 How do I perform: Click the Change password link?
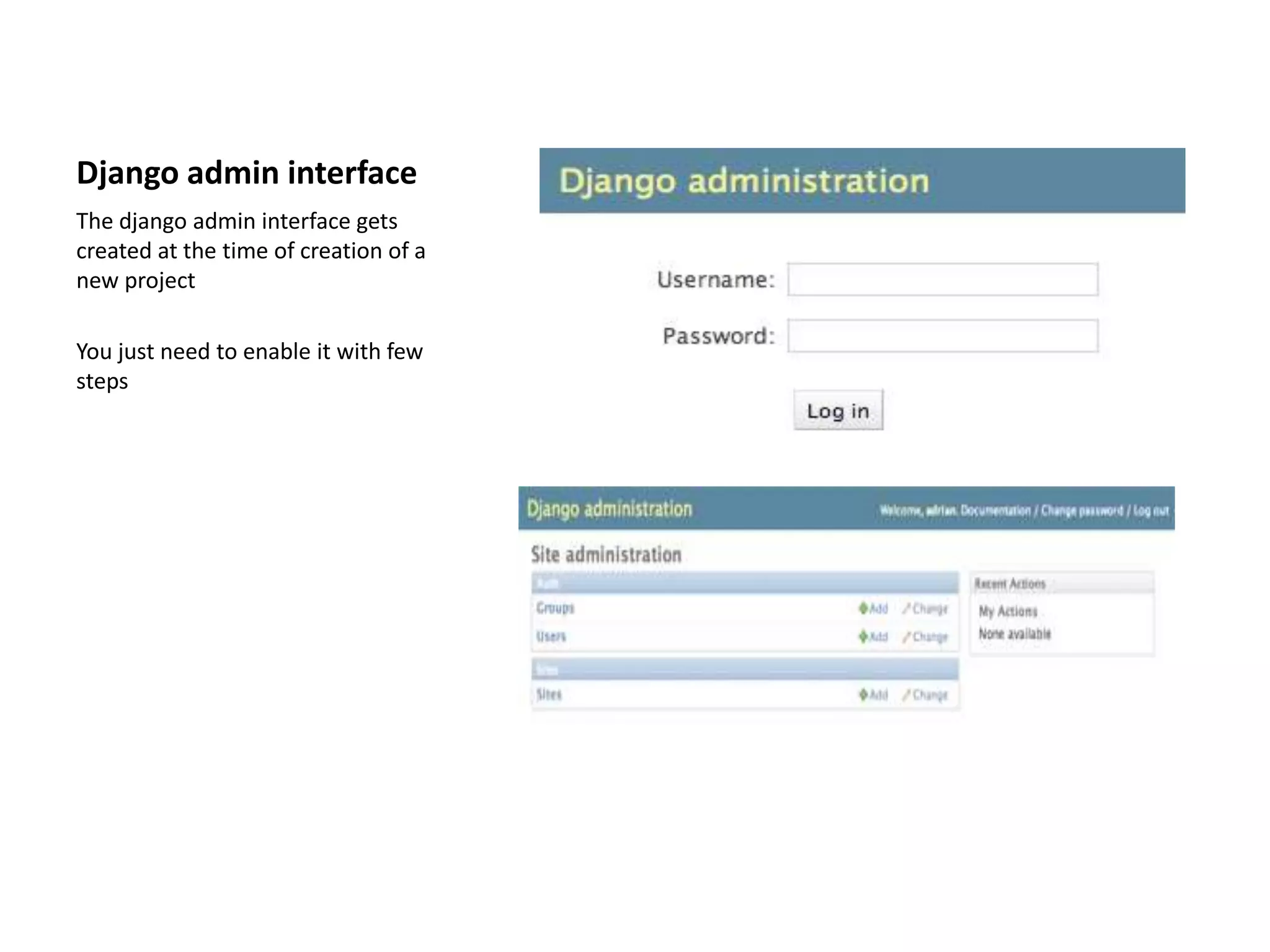tap(1082, 511)
